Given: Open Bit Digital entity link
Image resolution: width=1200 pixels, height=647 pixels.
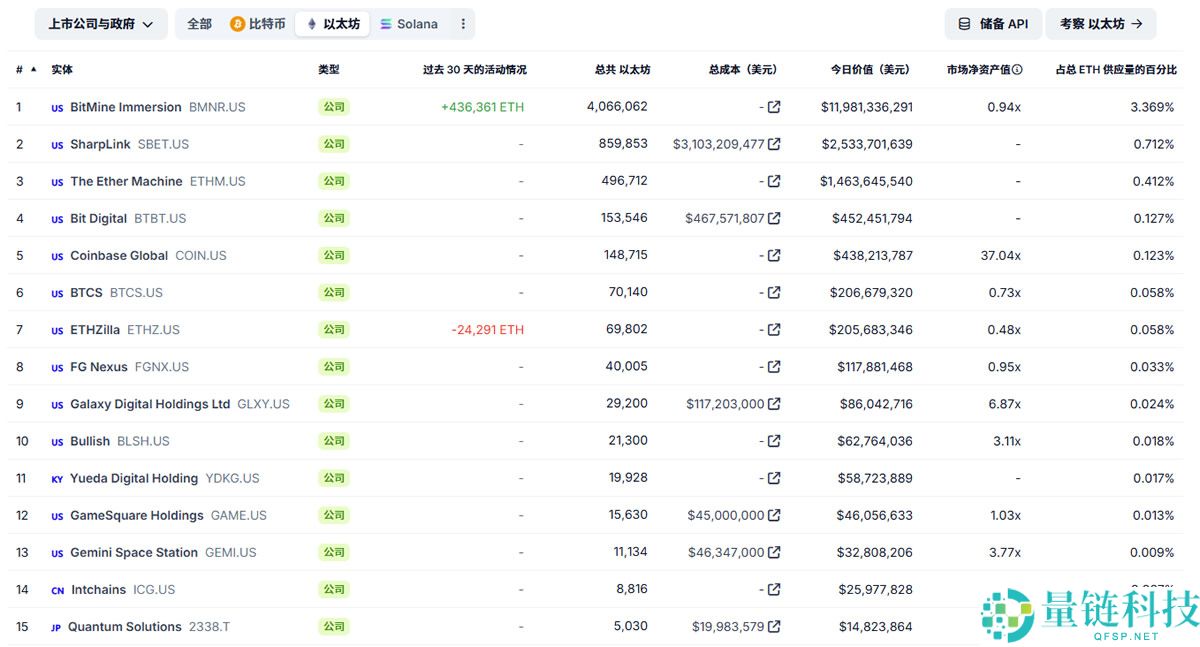Looking at the screenshot, I should tap(98, 218).
